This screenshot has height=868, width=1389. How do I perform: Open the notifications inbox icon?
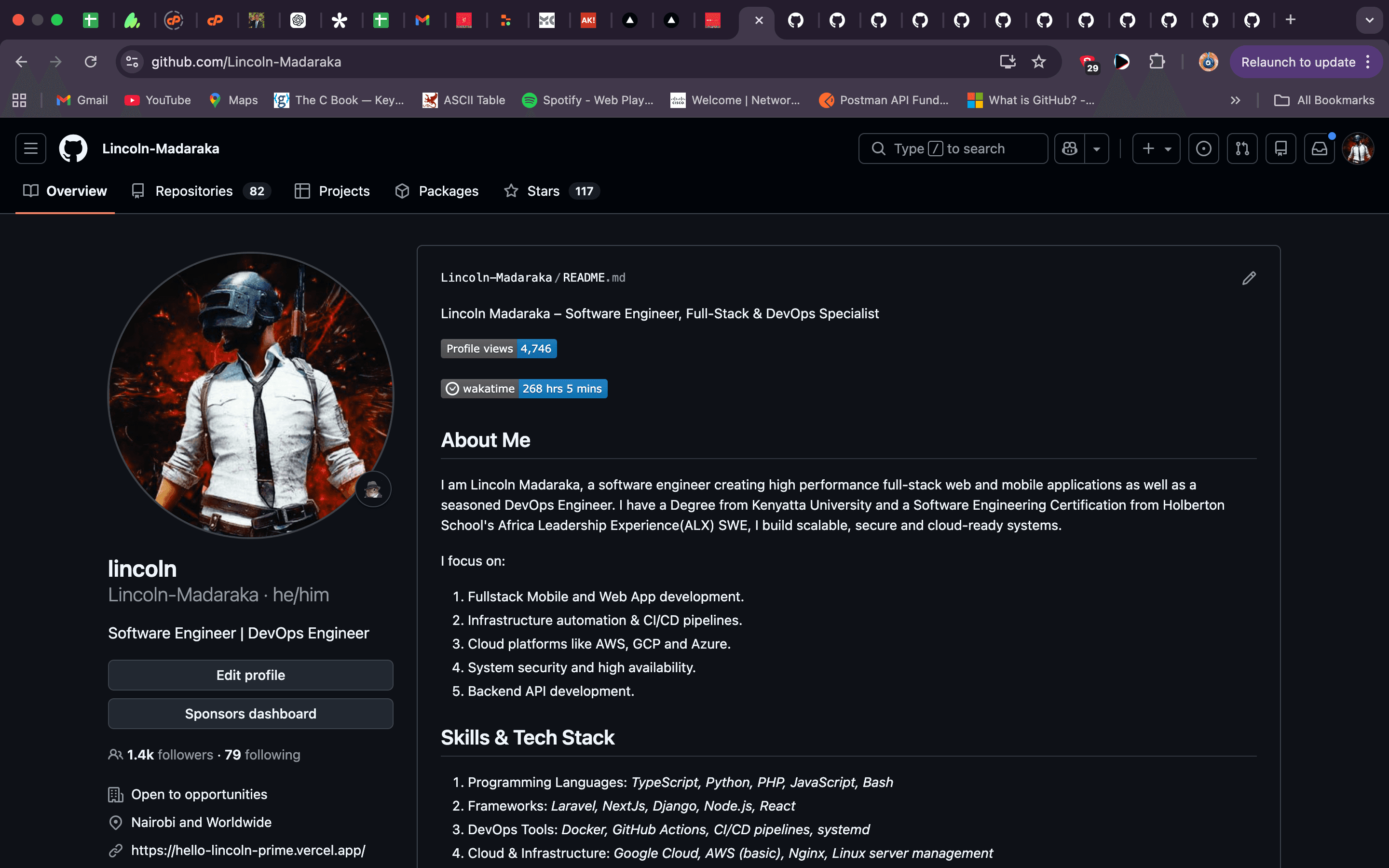coord(1319,149)
